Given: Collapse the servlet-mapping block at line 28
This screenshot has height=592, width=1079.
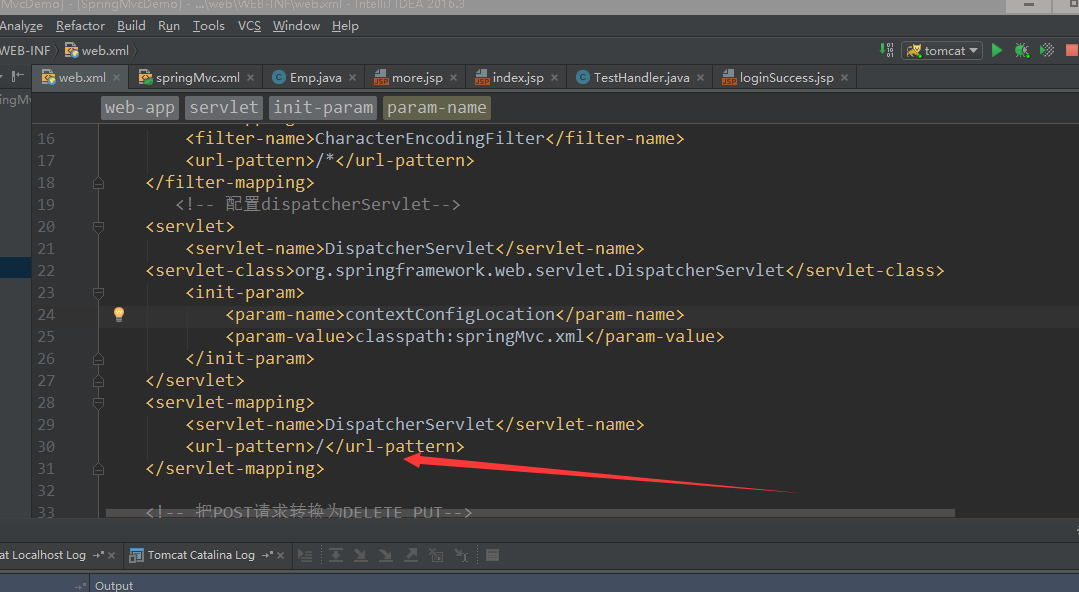Looking at the screenshot, I should (x=98, y=403).
